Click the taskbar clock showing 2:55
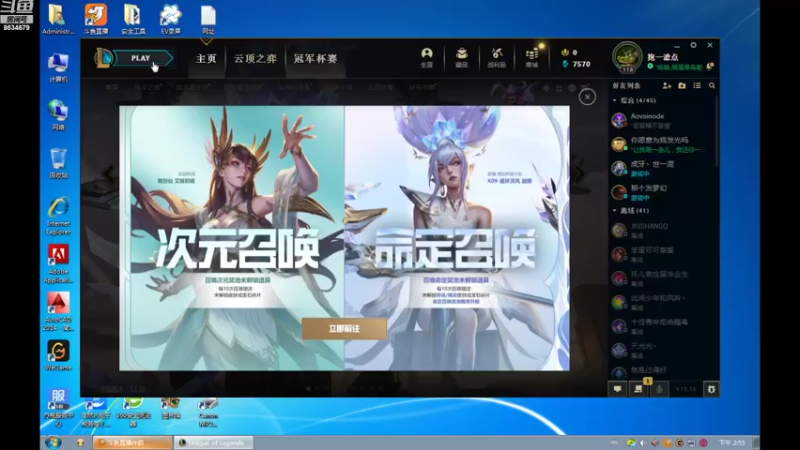 [732, 443]
